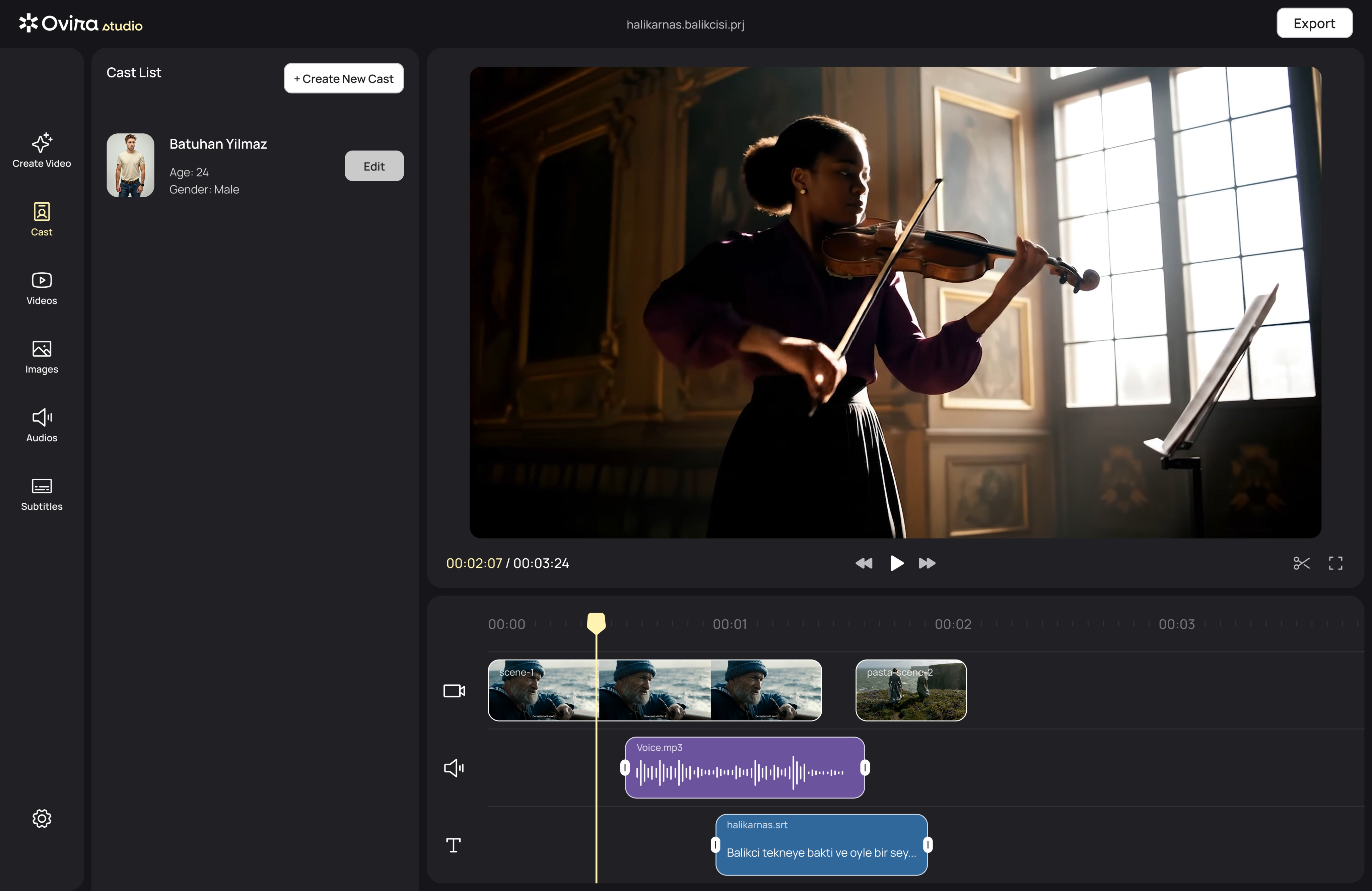Screen dimensions: 1372x891
Task: Open settings gear in sidebar
Action: tap(42, 818)
